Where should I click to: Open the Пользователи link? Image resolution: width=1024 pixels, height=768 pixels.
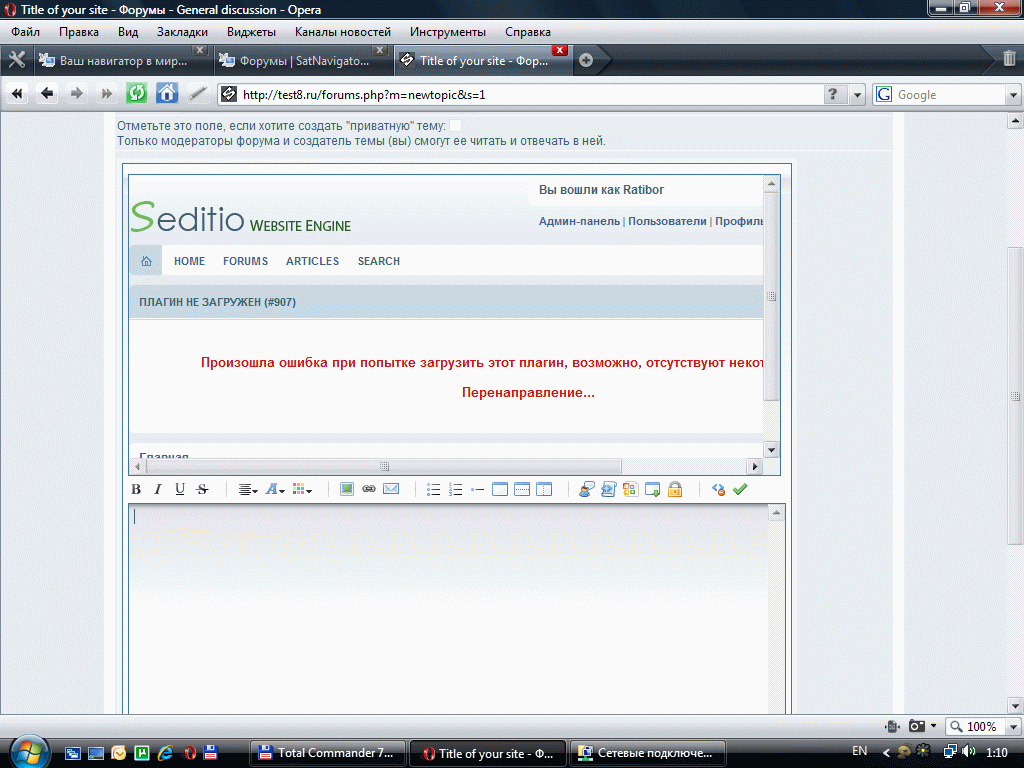[x=667, y=221]
